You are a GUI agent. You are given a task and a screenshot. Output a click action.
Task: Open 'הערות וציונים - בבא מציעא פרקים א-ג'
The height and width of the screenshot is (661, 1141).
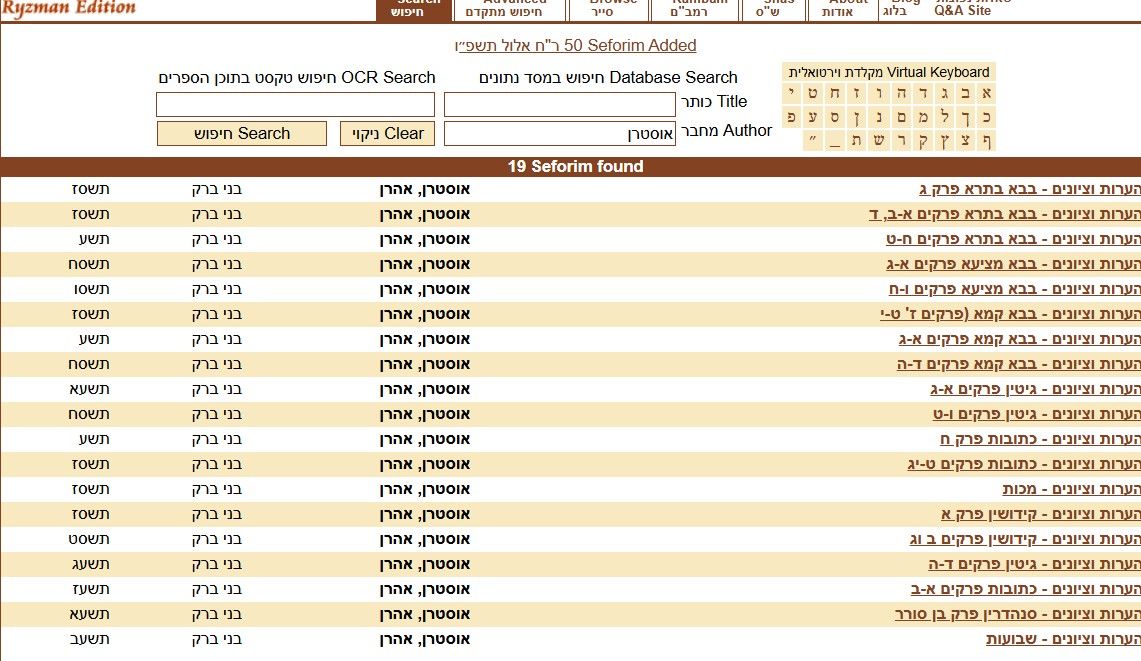tap(1013, 264)
